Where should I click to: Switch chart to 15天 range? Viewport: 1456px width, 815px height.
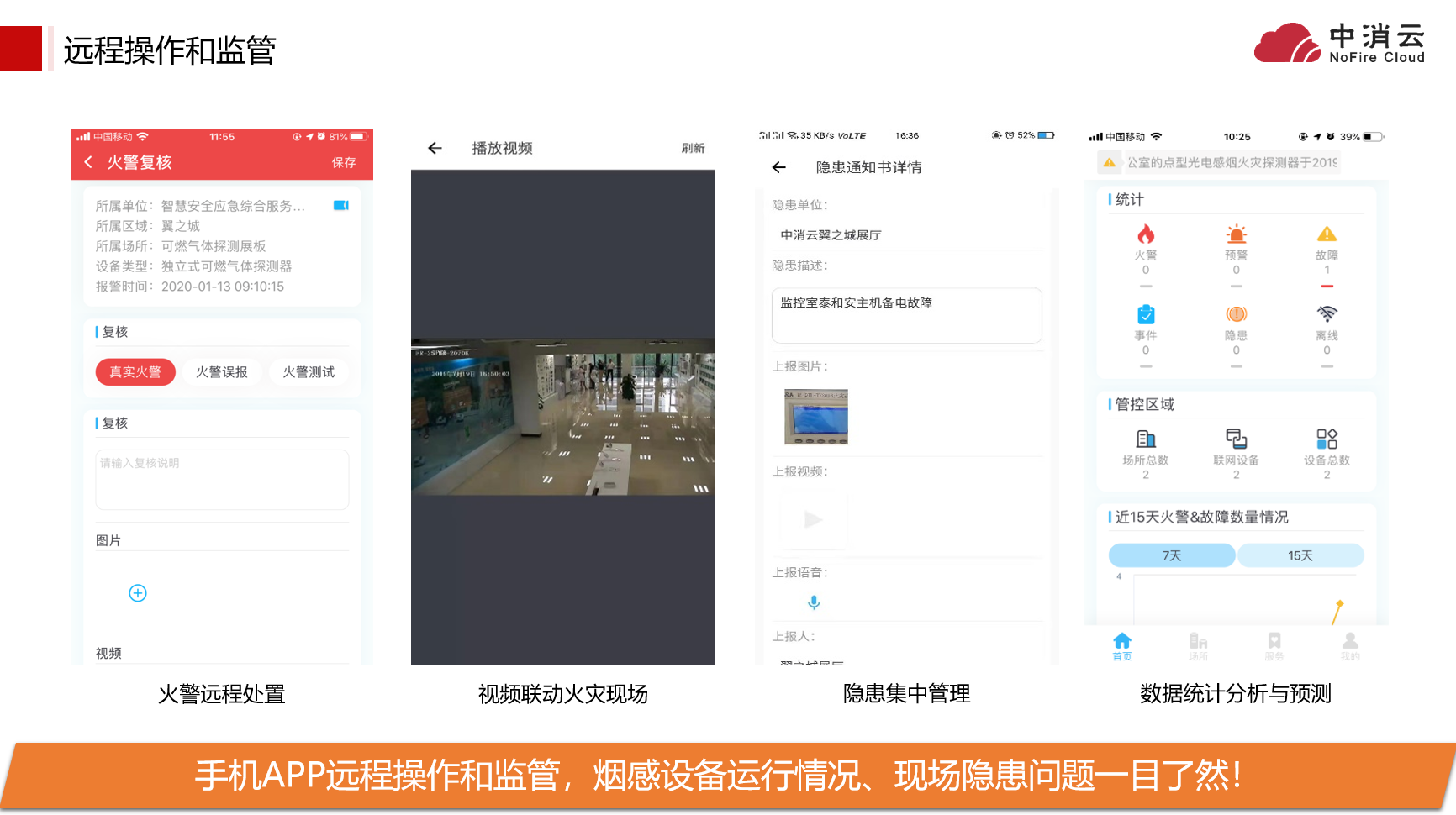(x=1300, y=555)
